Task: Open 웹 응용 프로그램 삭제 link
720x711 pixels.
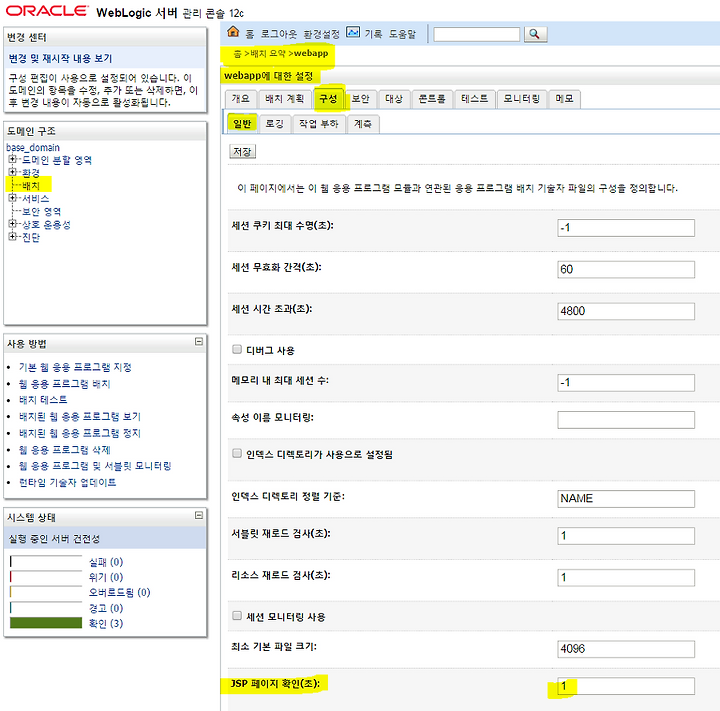Action: pos(64,450)
